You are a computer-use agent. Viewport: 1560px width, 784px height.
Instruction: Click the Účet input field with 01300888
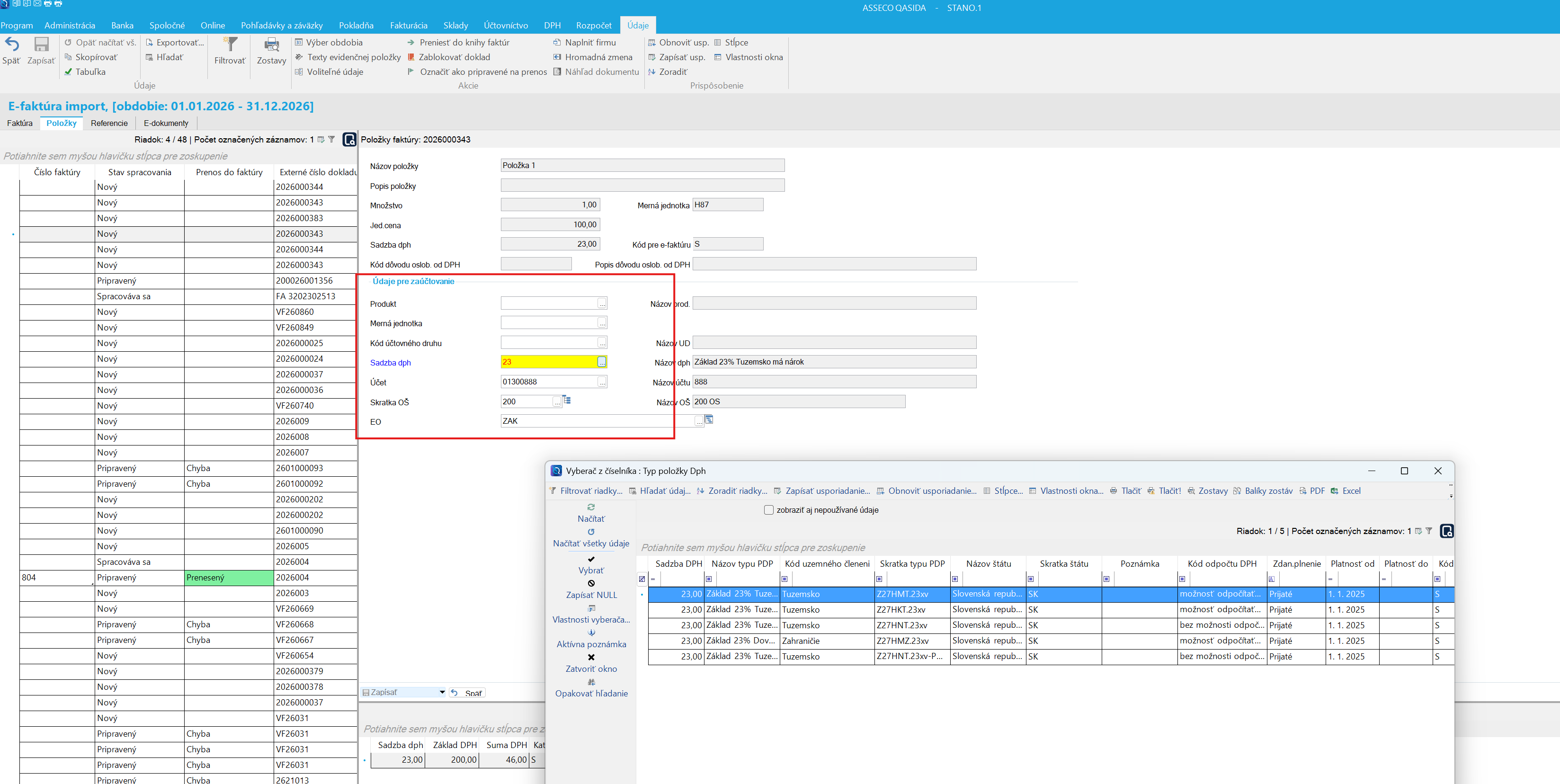[549, 382]
